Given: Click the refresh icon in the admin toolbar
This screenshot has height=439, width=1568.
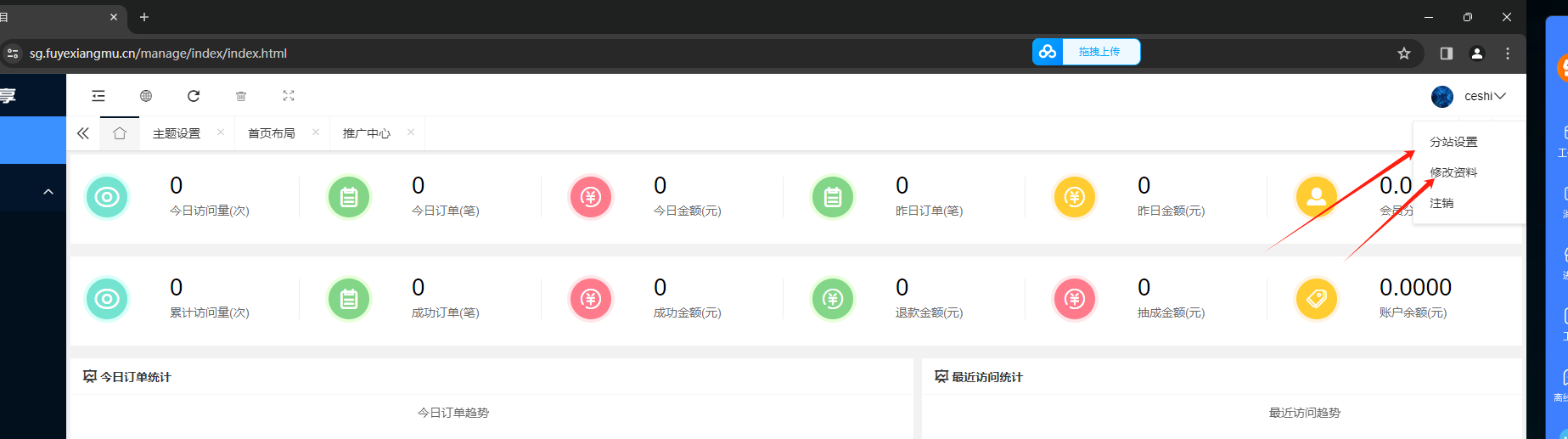Looking at the screenshot, I should pyautogui.click(x=194, y=96).
